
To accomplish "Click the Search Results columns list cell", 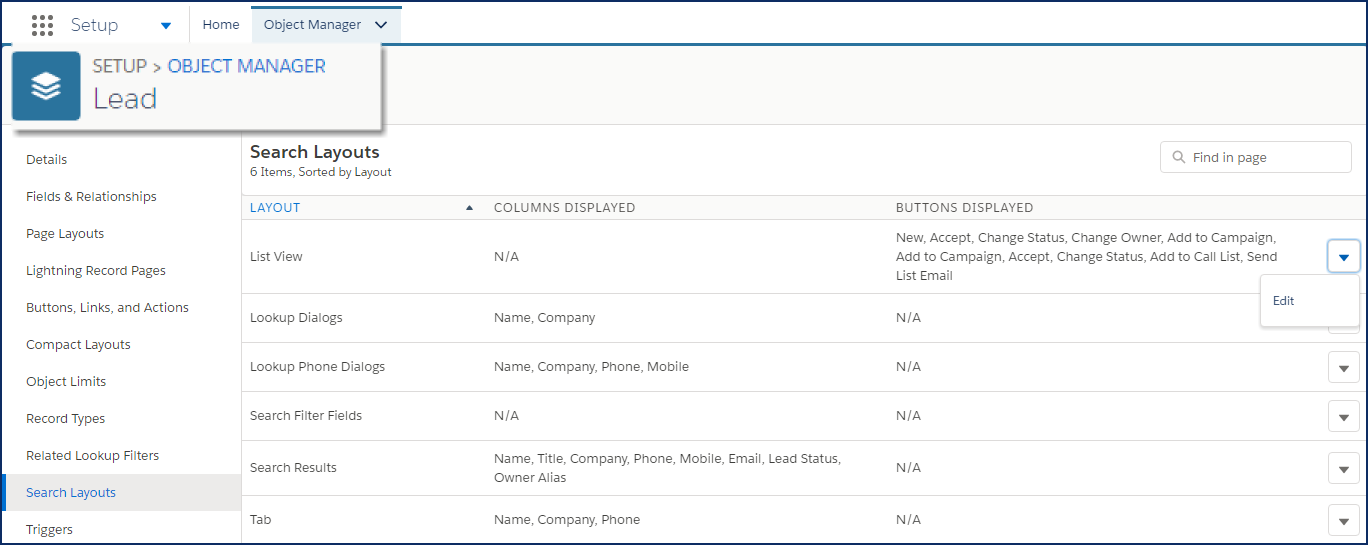I will click(x=667, y=468).
